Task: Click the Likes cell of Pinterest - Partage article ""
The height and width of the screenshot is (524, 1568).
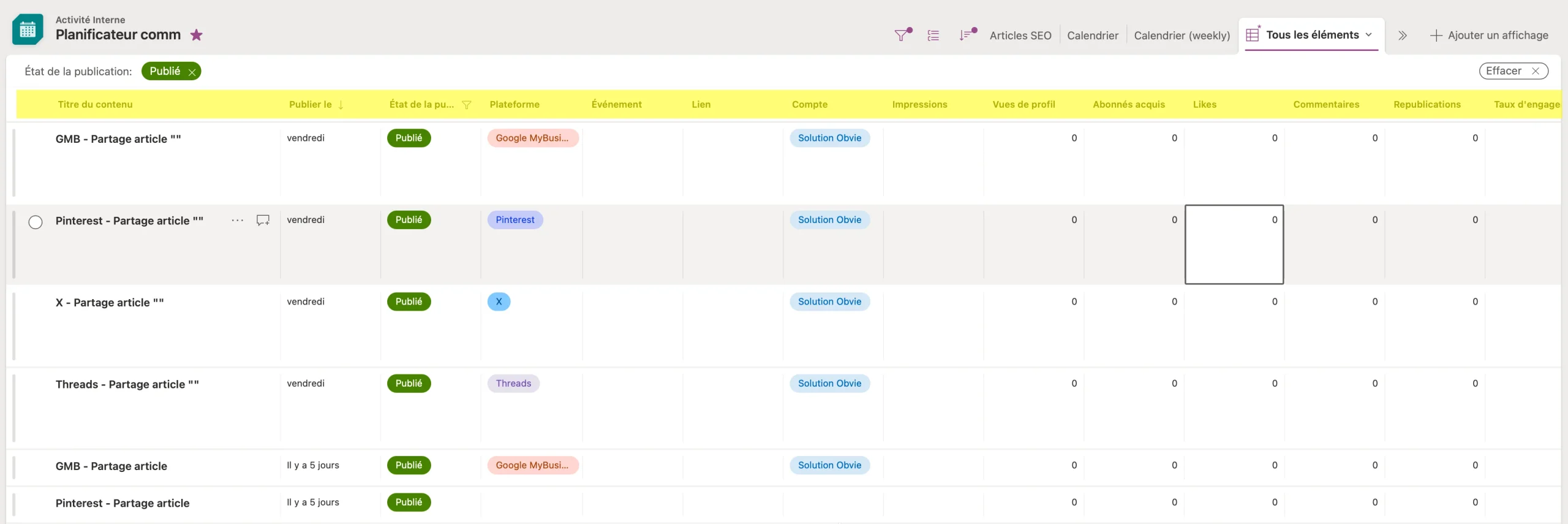Action: 1234,245
